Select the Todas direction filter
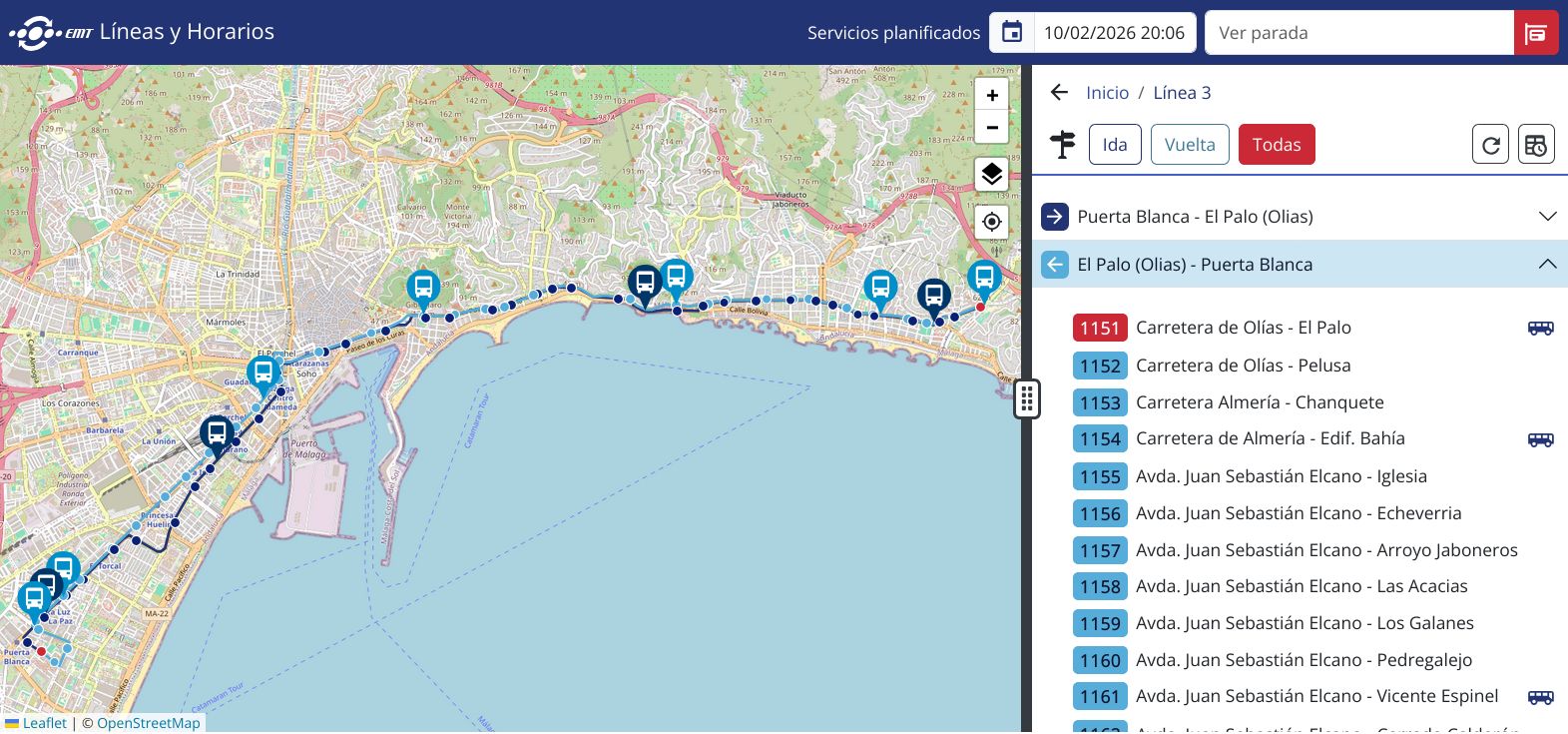 coord(1277,145)
